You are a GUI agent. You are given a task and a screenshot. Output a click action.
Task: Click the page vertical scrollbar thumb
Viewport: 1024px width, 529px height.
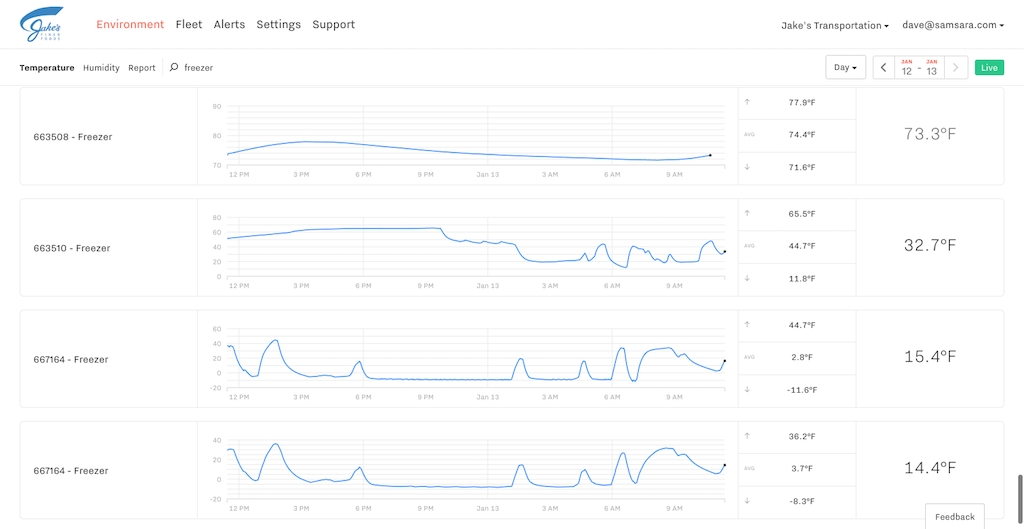coord(1019,497)
